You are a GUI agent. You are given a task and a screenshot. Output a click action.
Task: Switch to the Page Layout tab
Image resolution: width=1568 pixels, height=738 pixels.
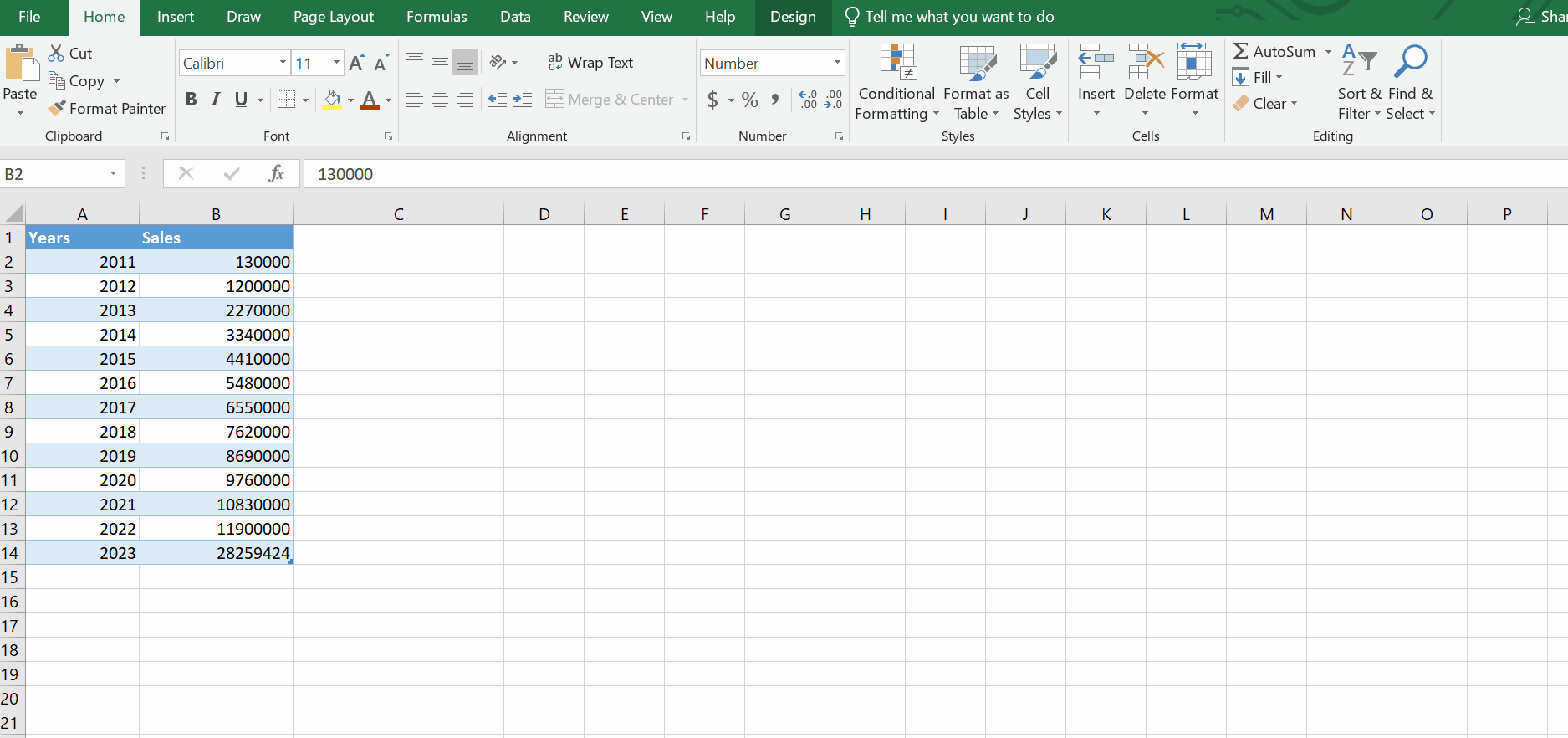(x=334, y=17)
